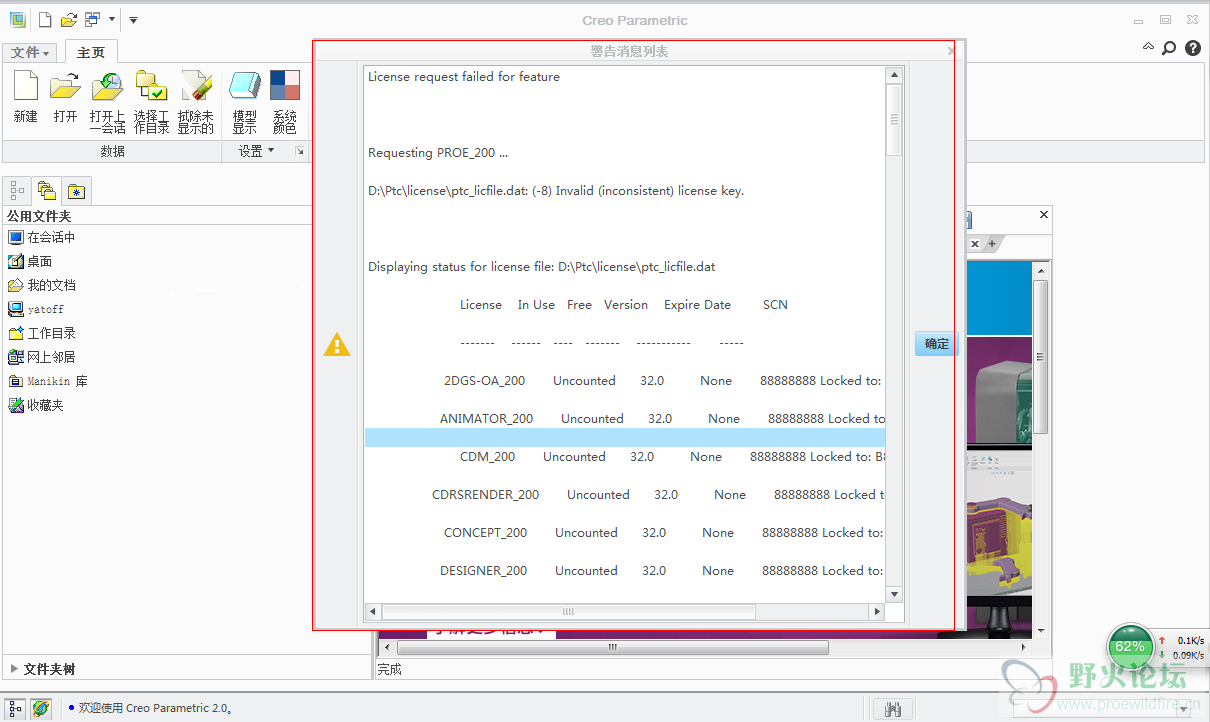Close the current browser tab
Screen dimensions: 1210x722
pos(975,243)
